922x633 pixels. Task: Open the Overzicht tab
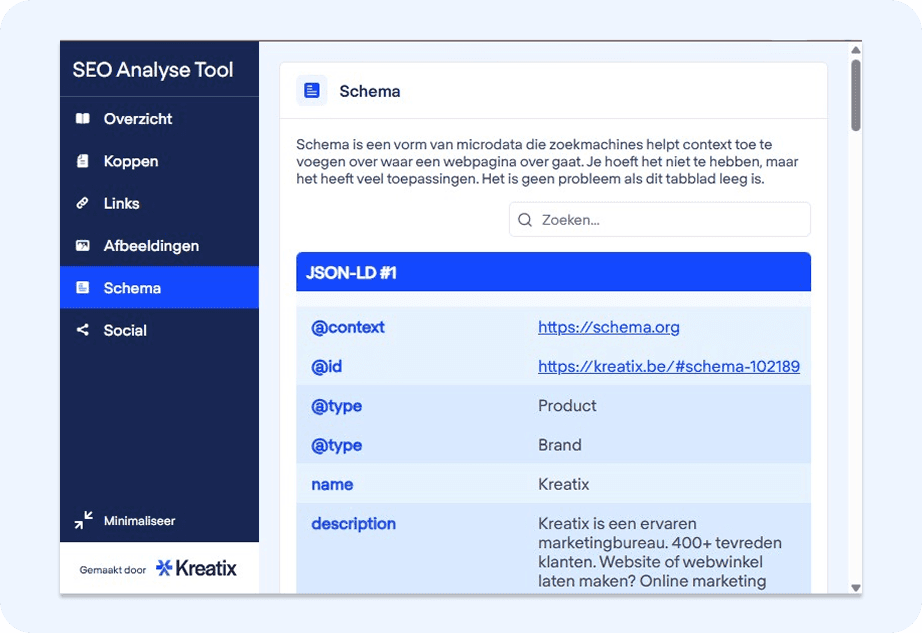[x=138, y=119]
